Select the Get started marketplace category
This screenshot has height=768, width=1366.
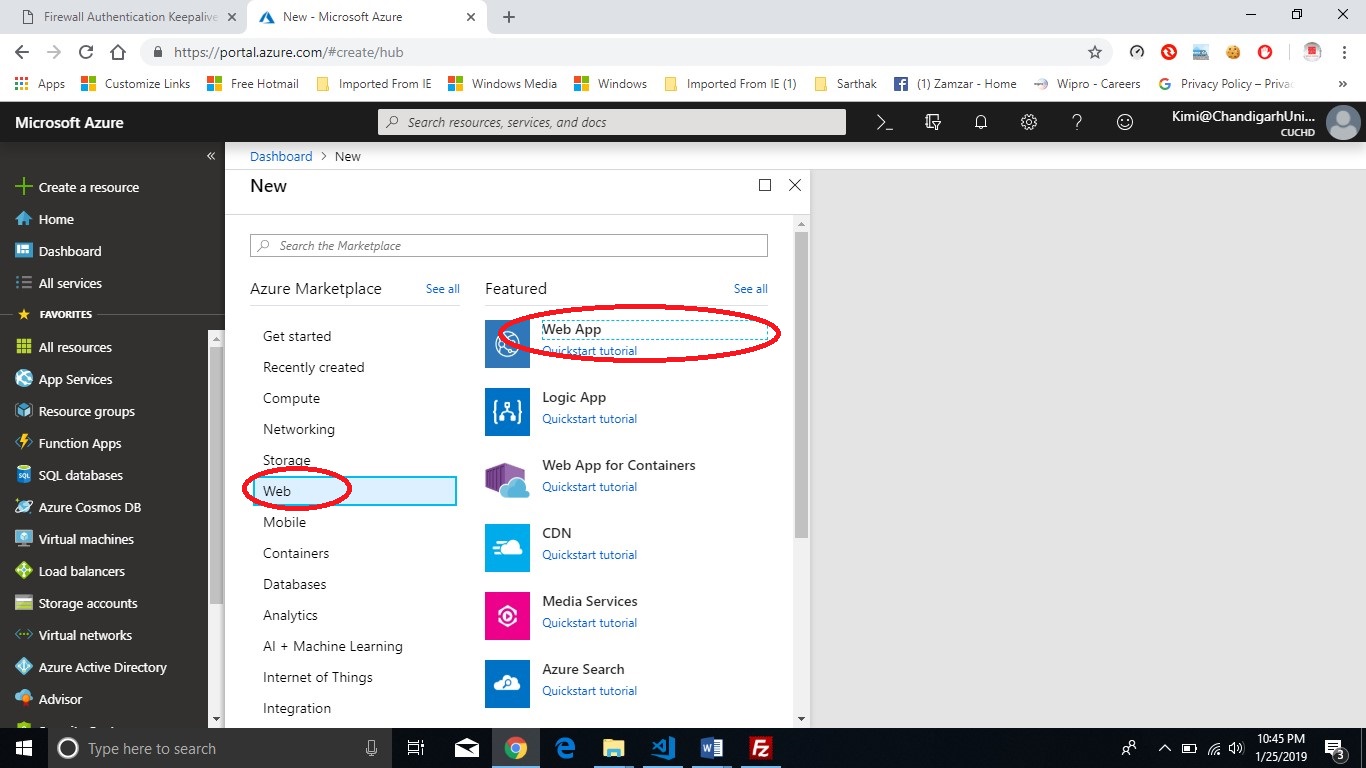pyautogui.click(x=297, y=336)
